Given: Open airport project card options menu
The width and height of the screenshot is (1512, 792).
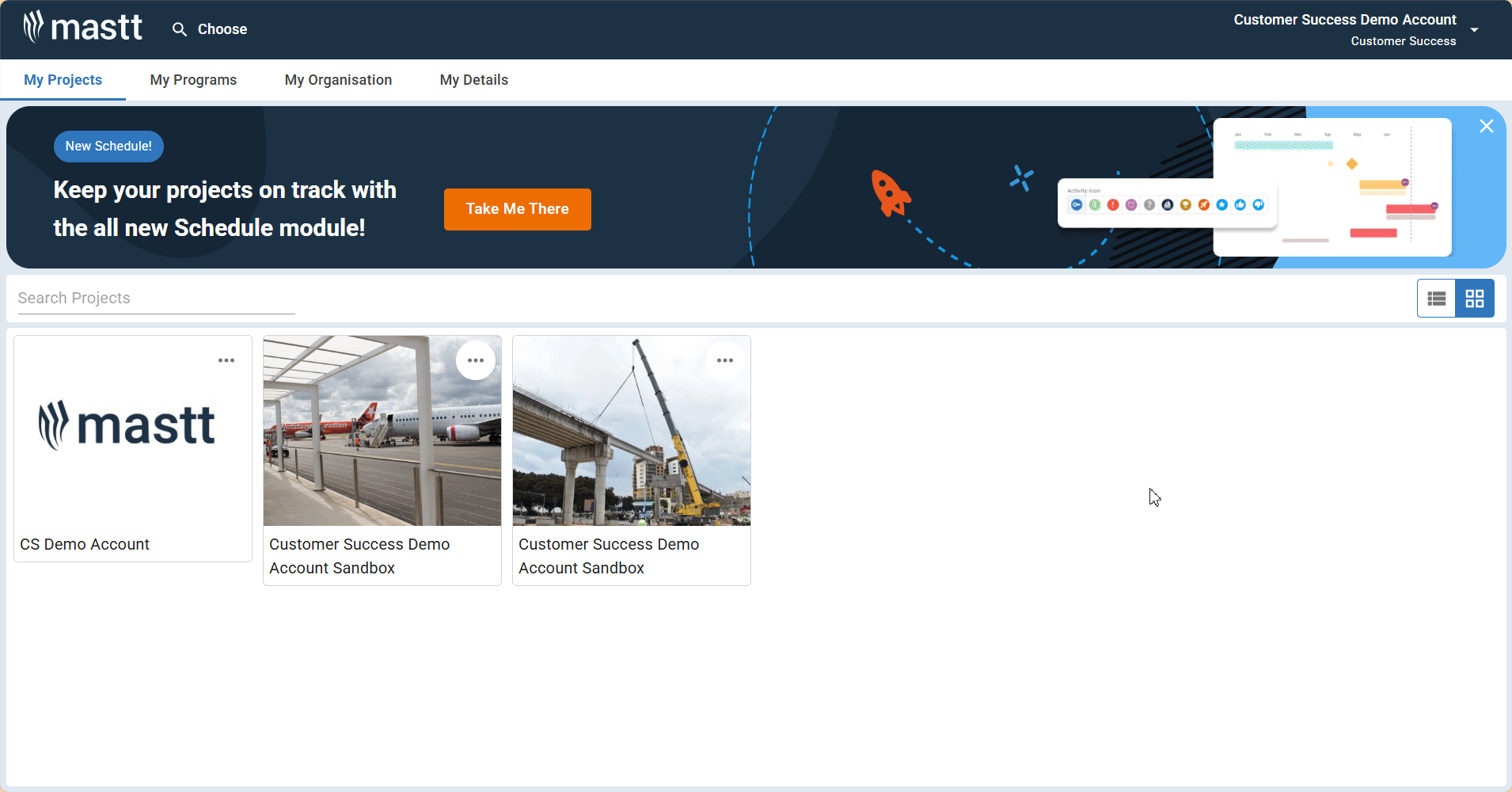Looking at the screenshot, I should click(475, 360).
